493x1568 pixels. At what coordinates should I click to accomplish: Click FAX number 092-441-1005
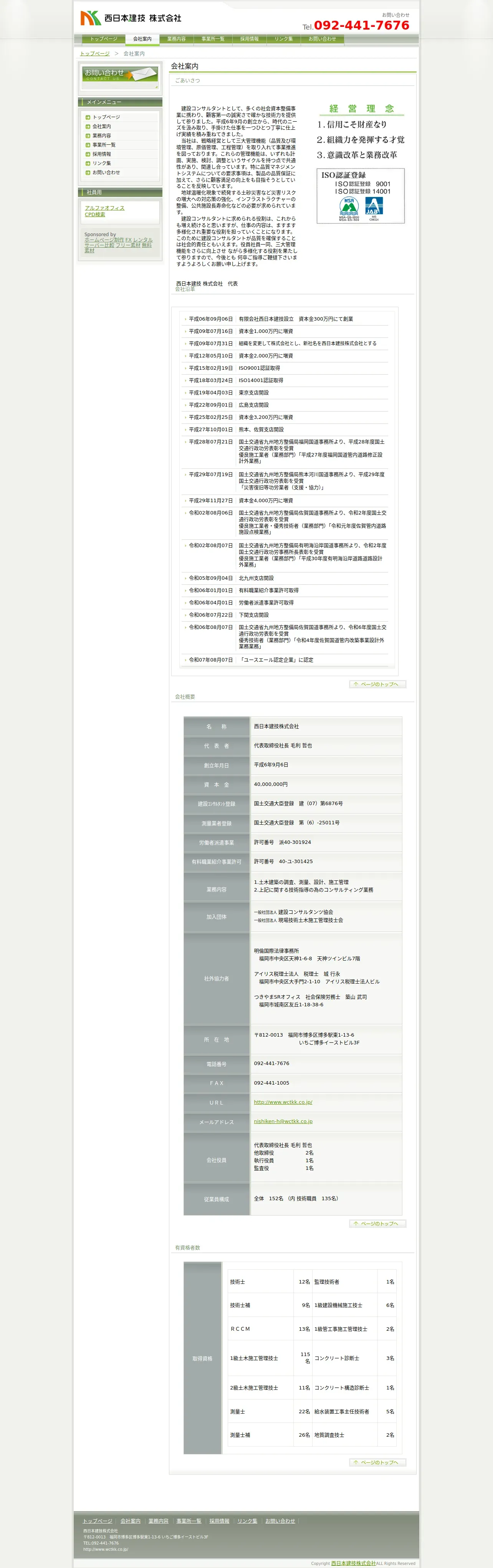point(271,1083)
